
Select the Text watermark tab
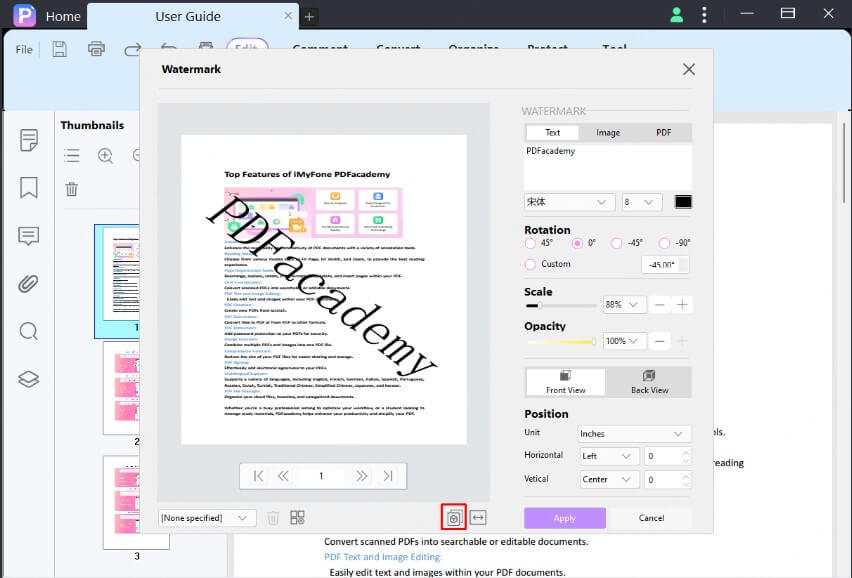coord(553,133)
